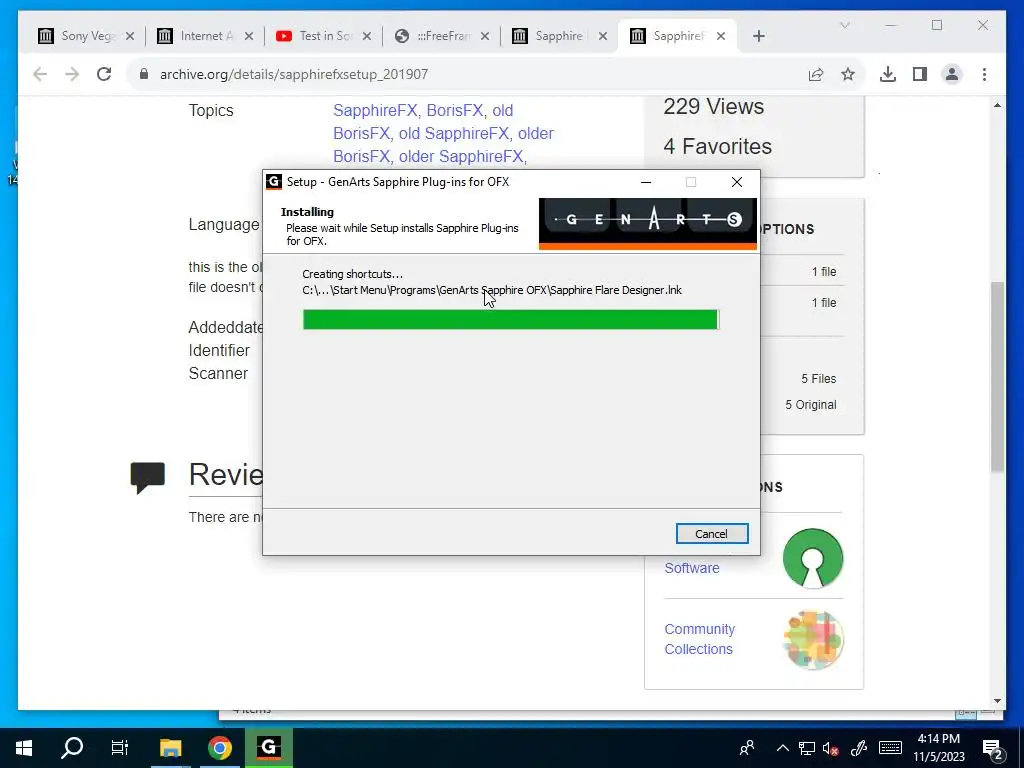Open the SapphireFX topic link
Image resolution: width=1024 pixels, height=768 pixels.
(375, 110)
